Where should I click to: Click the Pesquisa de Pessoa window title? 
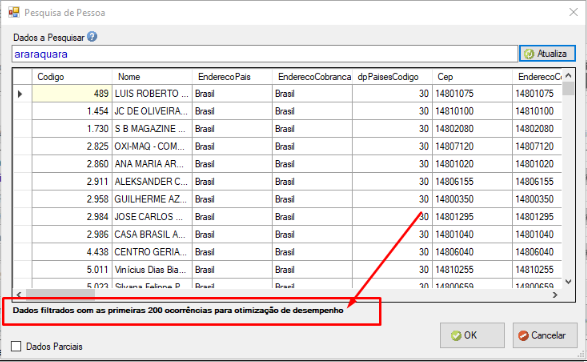pyautogui.click(x=65, y=13)
